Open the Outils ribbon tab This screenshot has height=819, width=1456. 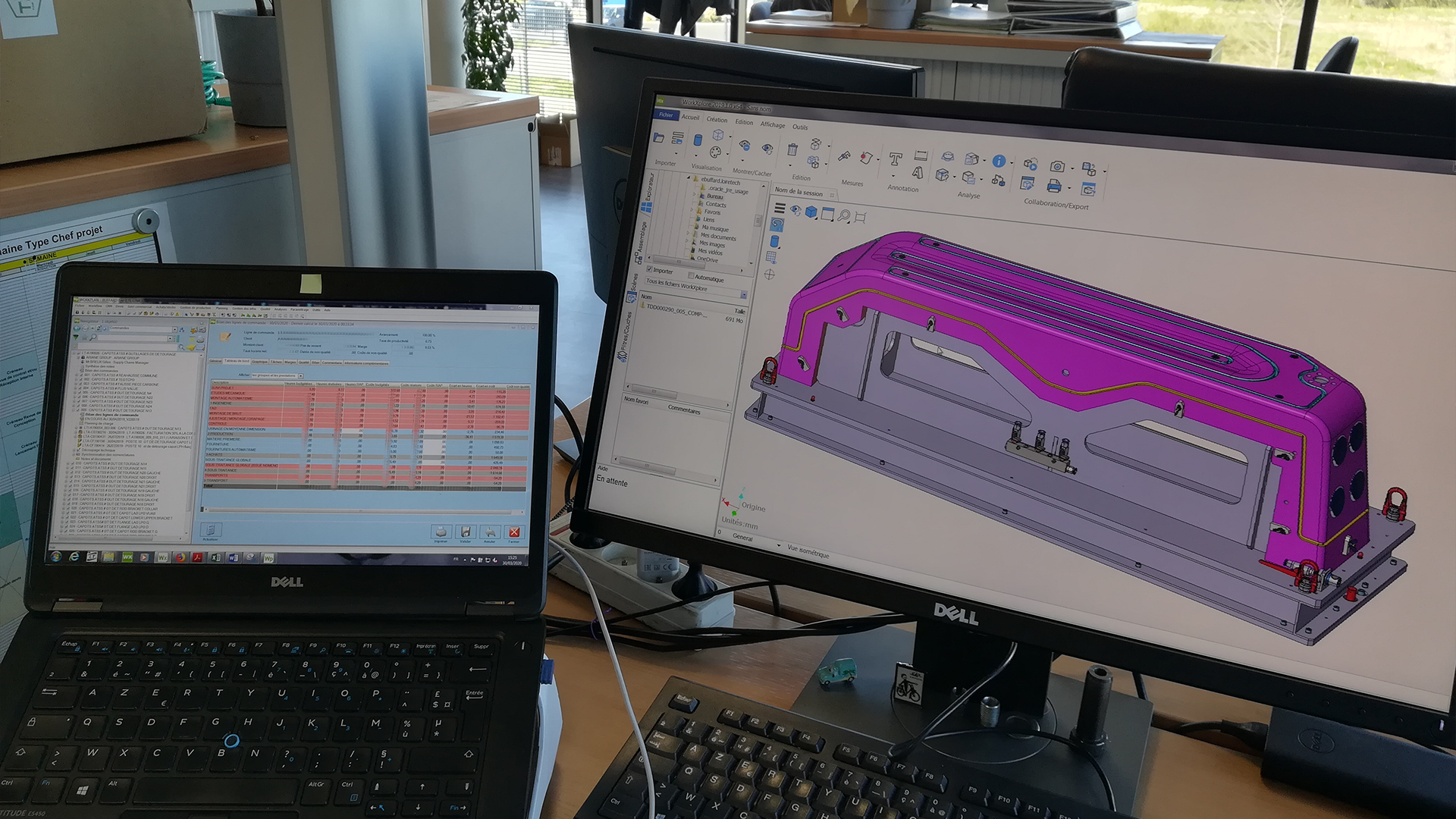800,127
